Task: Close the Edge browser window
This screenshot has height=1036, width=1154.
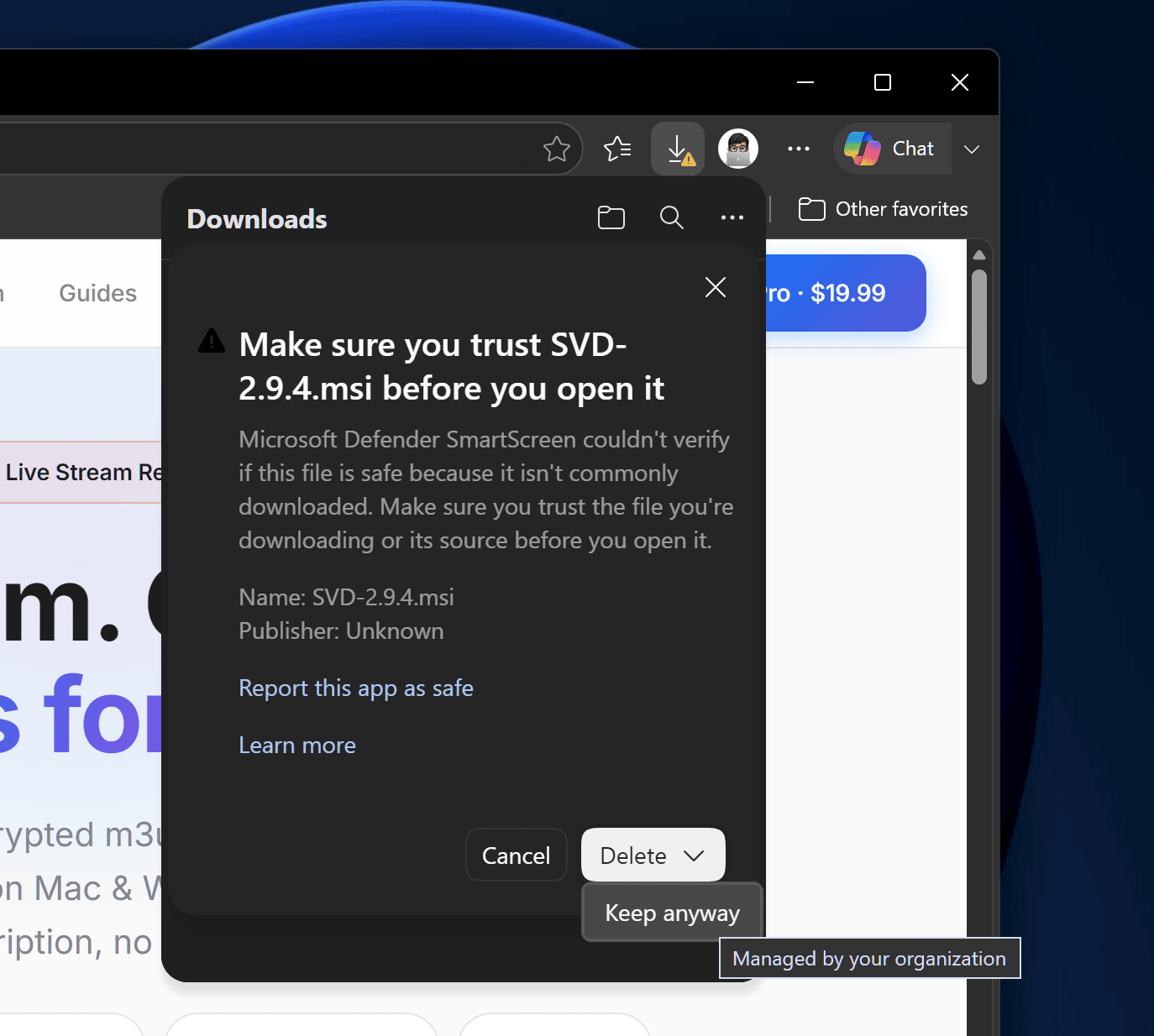Action: point(960,82)
